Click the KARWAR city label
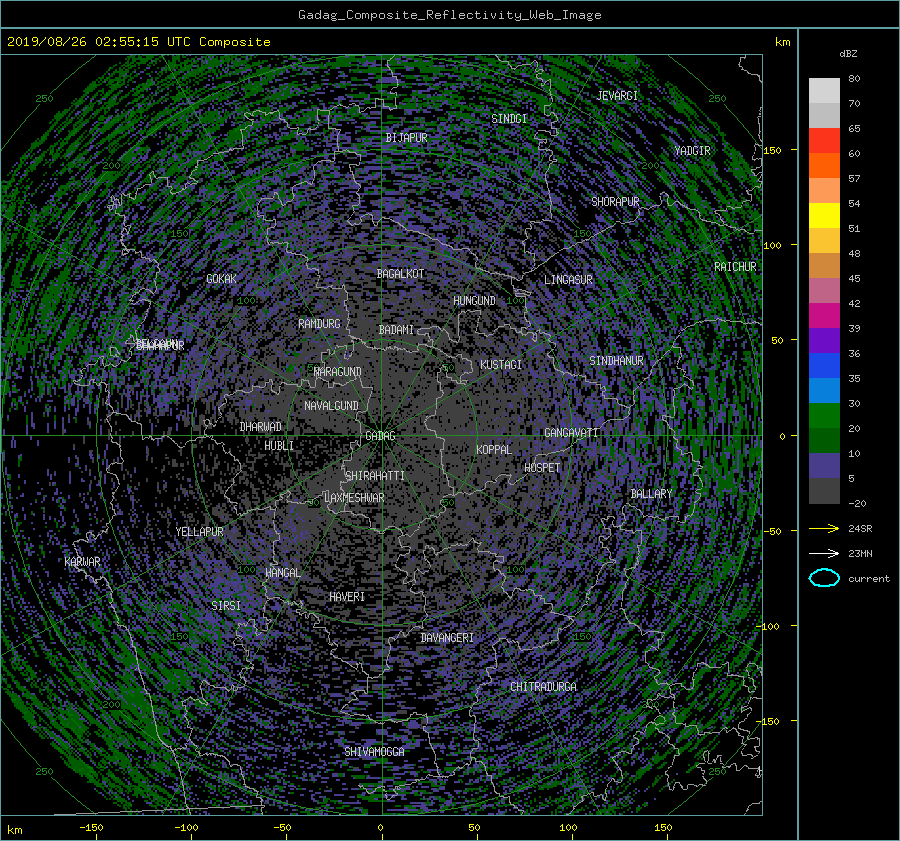The height and width of the screenshot is (841, 900). (x=82, y=562)
